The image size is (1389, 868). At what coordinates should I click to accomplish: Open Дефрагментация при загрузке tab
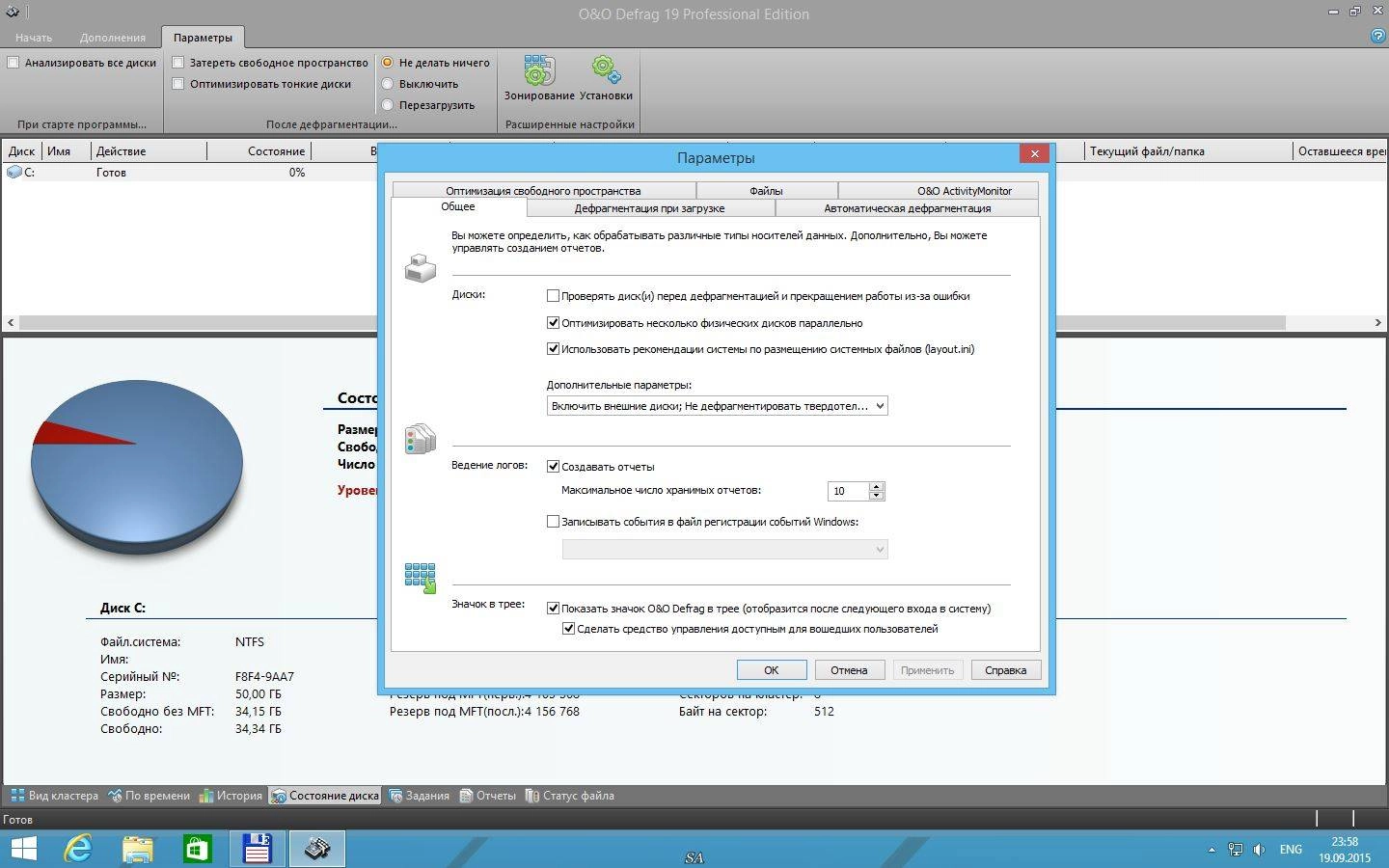[x=649, y=208]
